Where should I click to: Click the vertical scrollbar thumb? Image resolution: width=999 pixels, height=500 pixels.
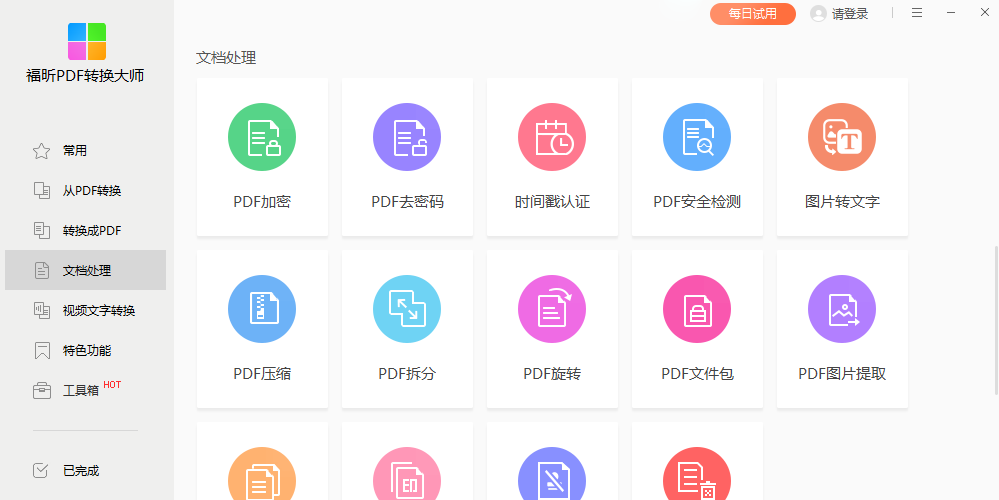pos(996,320)
